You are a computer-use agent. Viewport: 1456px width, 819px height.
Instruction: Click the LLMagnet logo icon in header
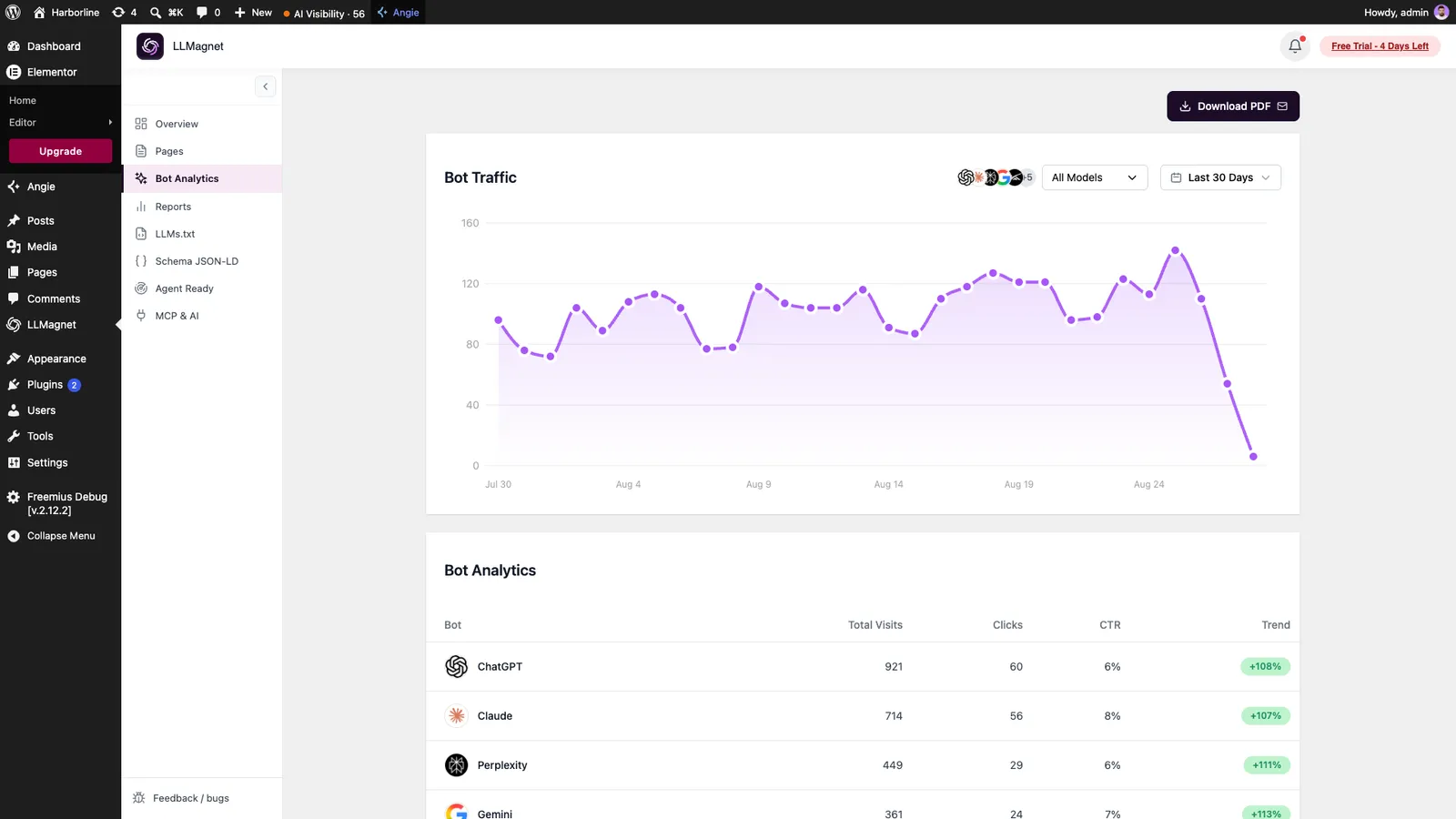click(150, 46)
